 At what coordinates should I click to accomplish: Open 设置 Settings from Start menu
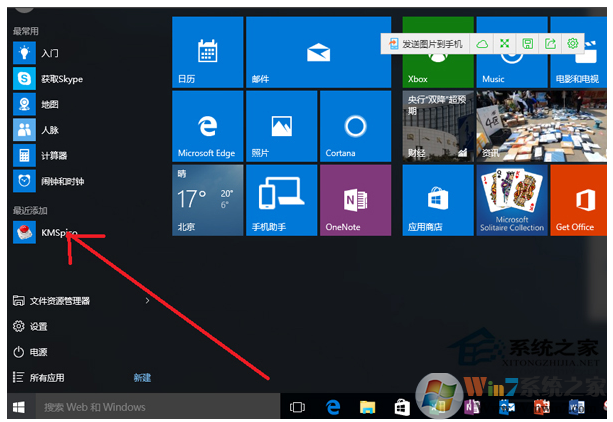[30, 326]
